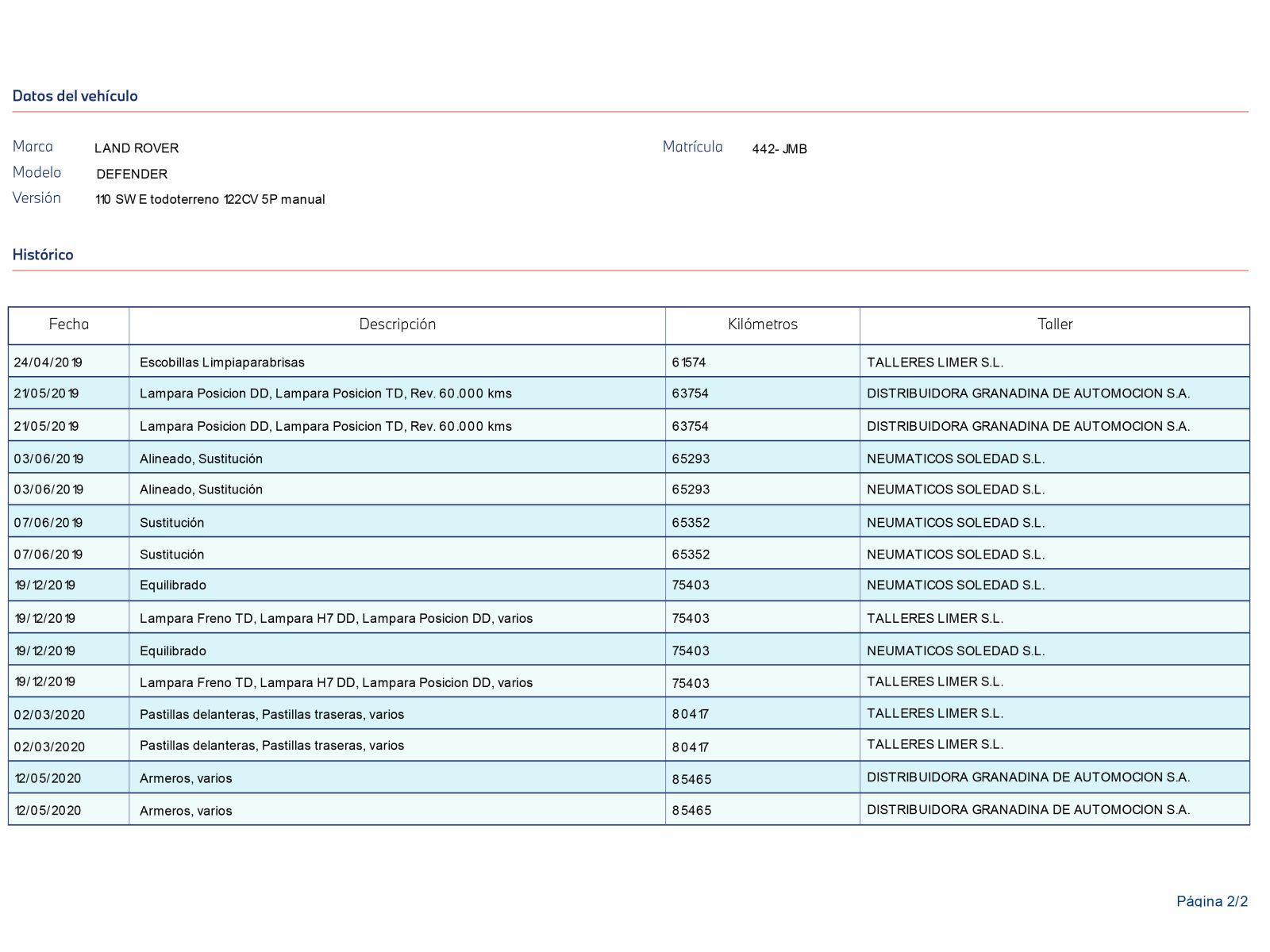Select the Marca field label
Image resolution: width=1270 pixels, height=952 pixels.
pos(33,147)
